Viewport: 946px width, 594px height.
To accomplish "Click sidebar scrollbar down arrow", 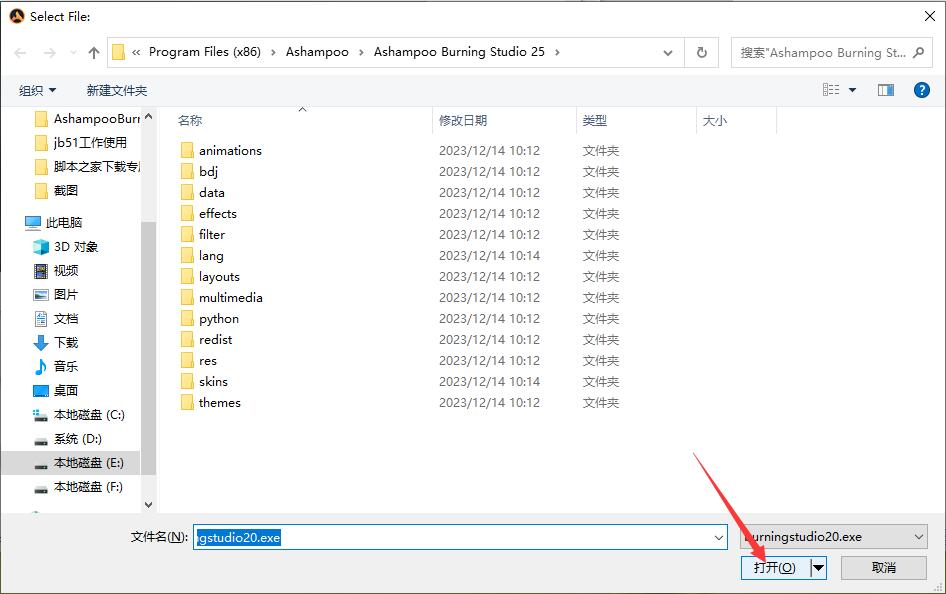I will (148, 505).
